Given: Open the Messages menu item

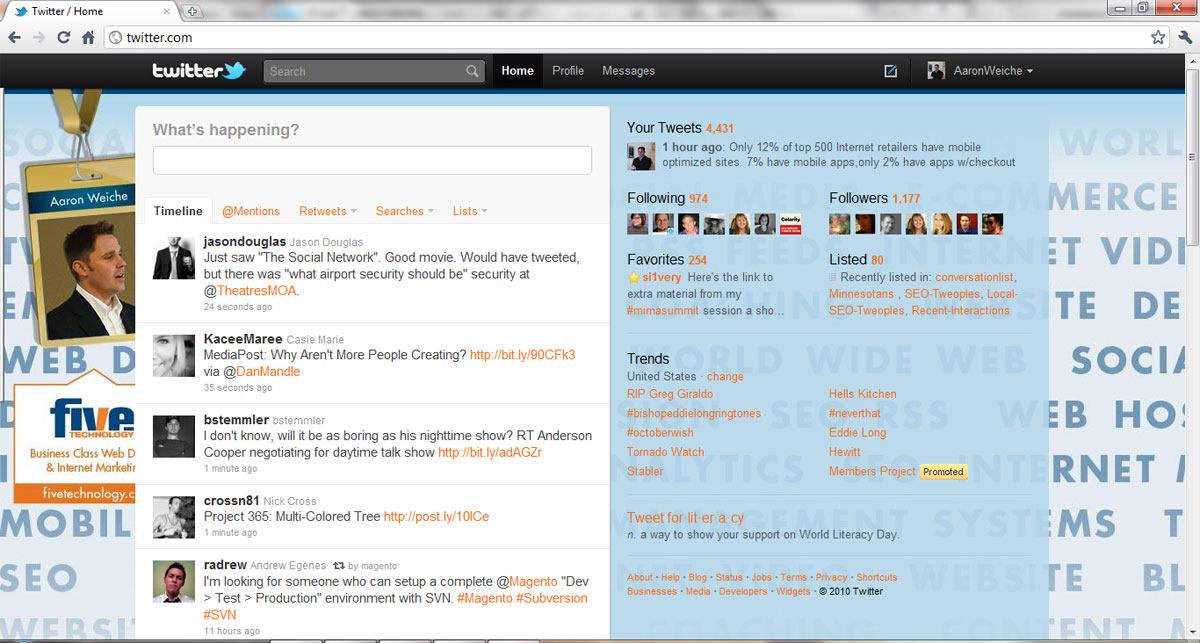Looking at the screenshot, I should click(629, 71).
